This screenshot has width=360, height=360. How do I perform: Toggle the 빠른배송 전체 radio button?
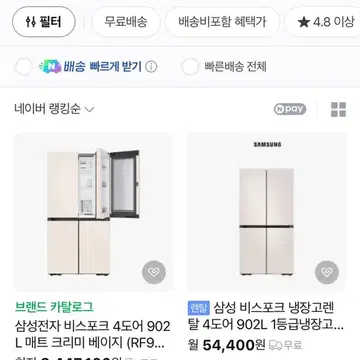coord(190,67)
